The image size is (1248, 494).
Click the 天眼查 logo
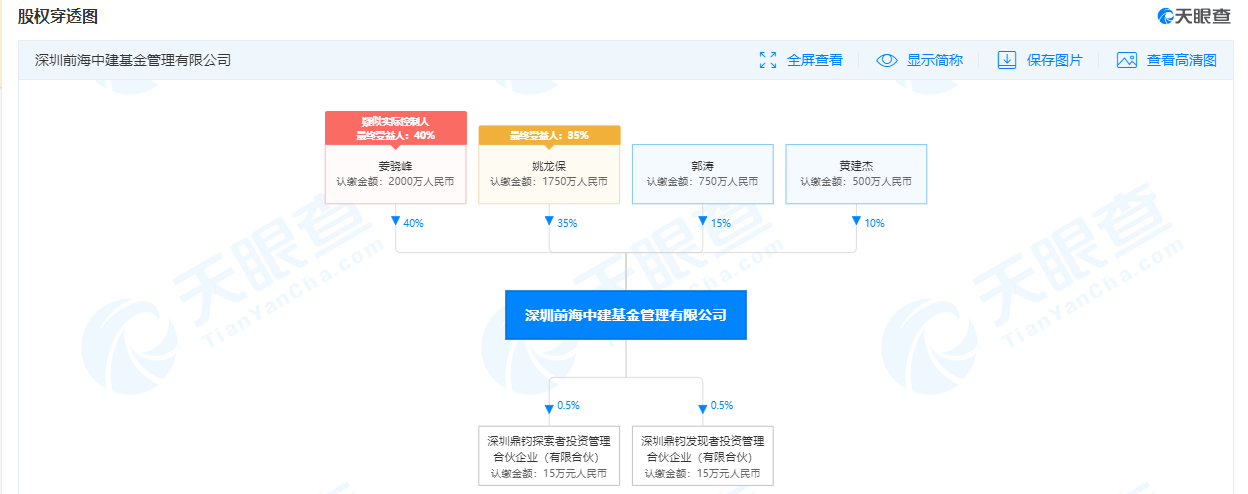(1194, 16)
